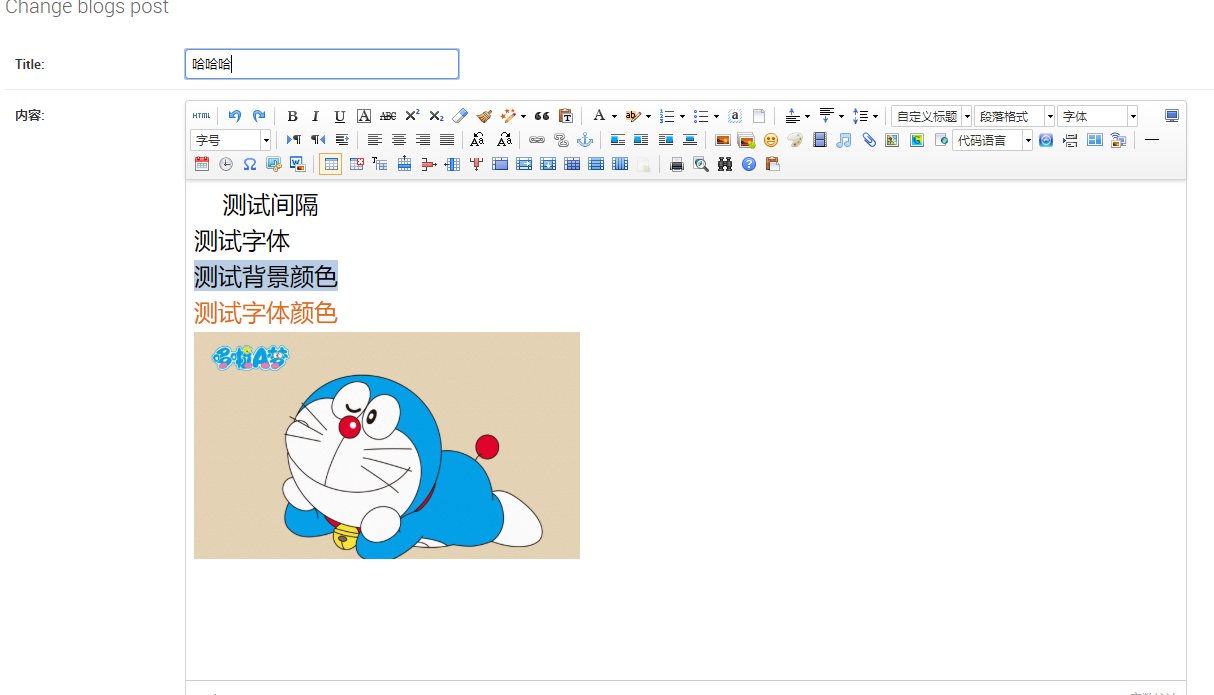This screenshot has height=695, width=1214.
Task: Open ordered list style dropdown arrow
Action: [x=682, y=116]
